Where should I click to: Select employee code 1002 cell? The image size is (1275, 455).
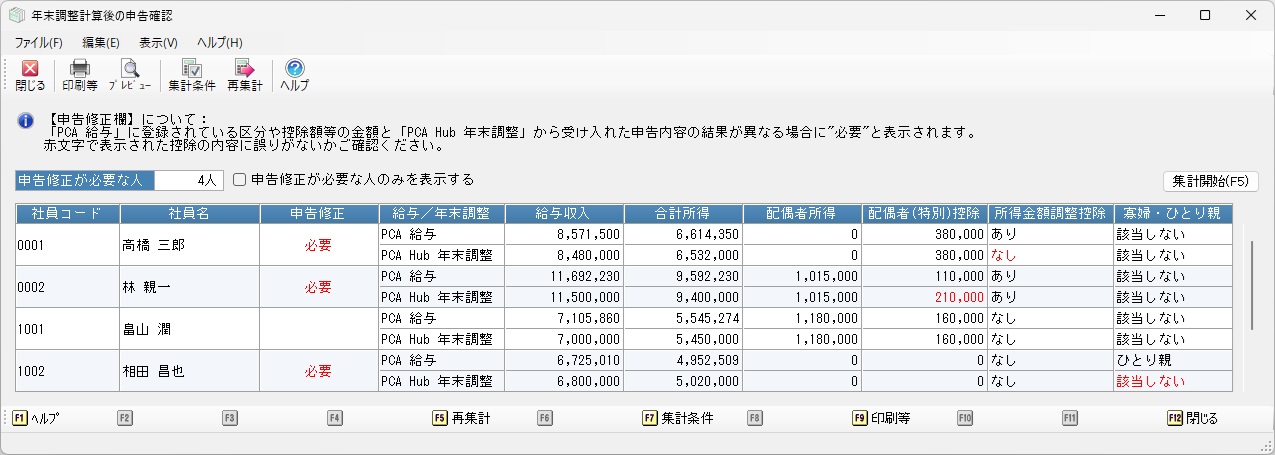pyautogui.click(x=67, y=371)
